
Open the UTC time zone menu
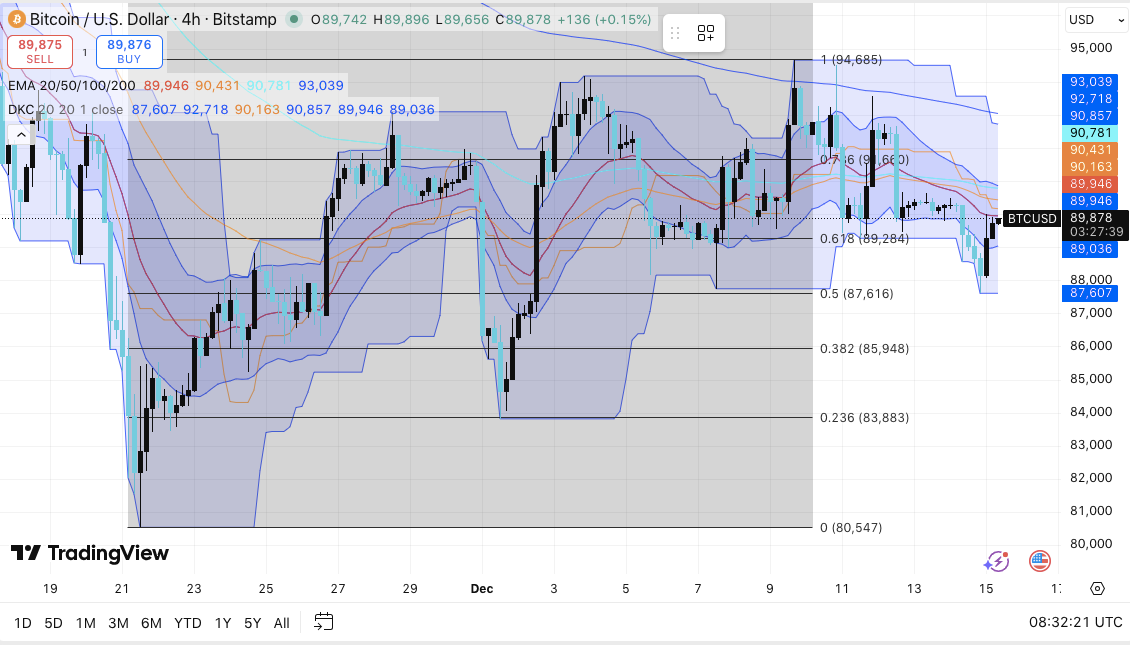click(1075, 622)
